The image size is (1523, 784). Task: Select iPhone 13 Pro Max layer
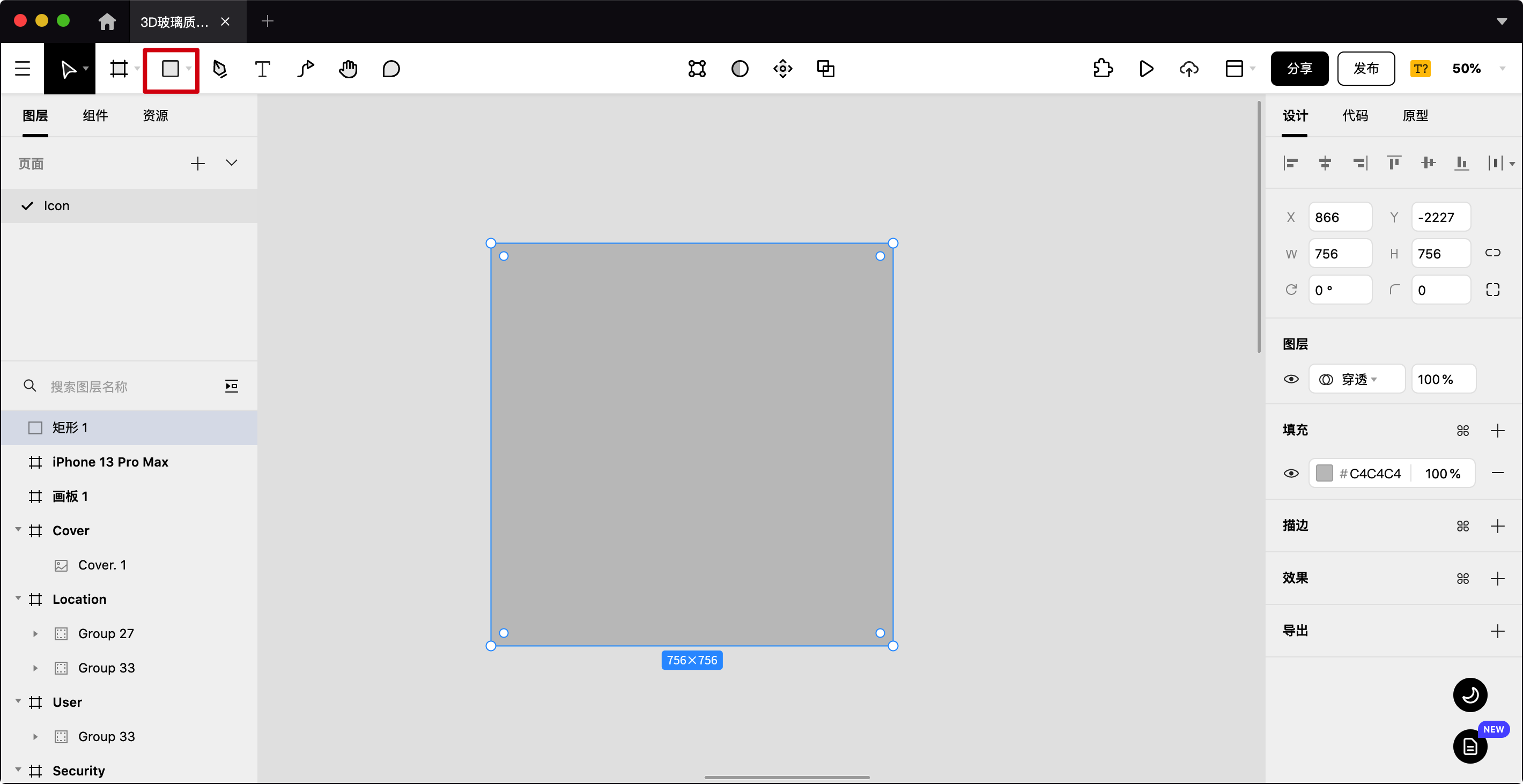point(129,462)
